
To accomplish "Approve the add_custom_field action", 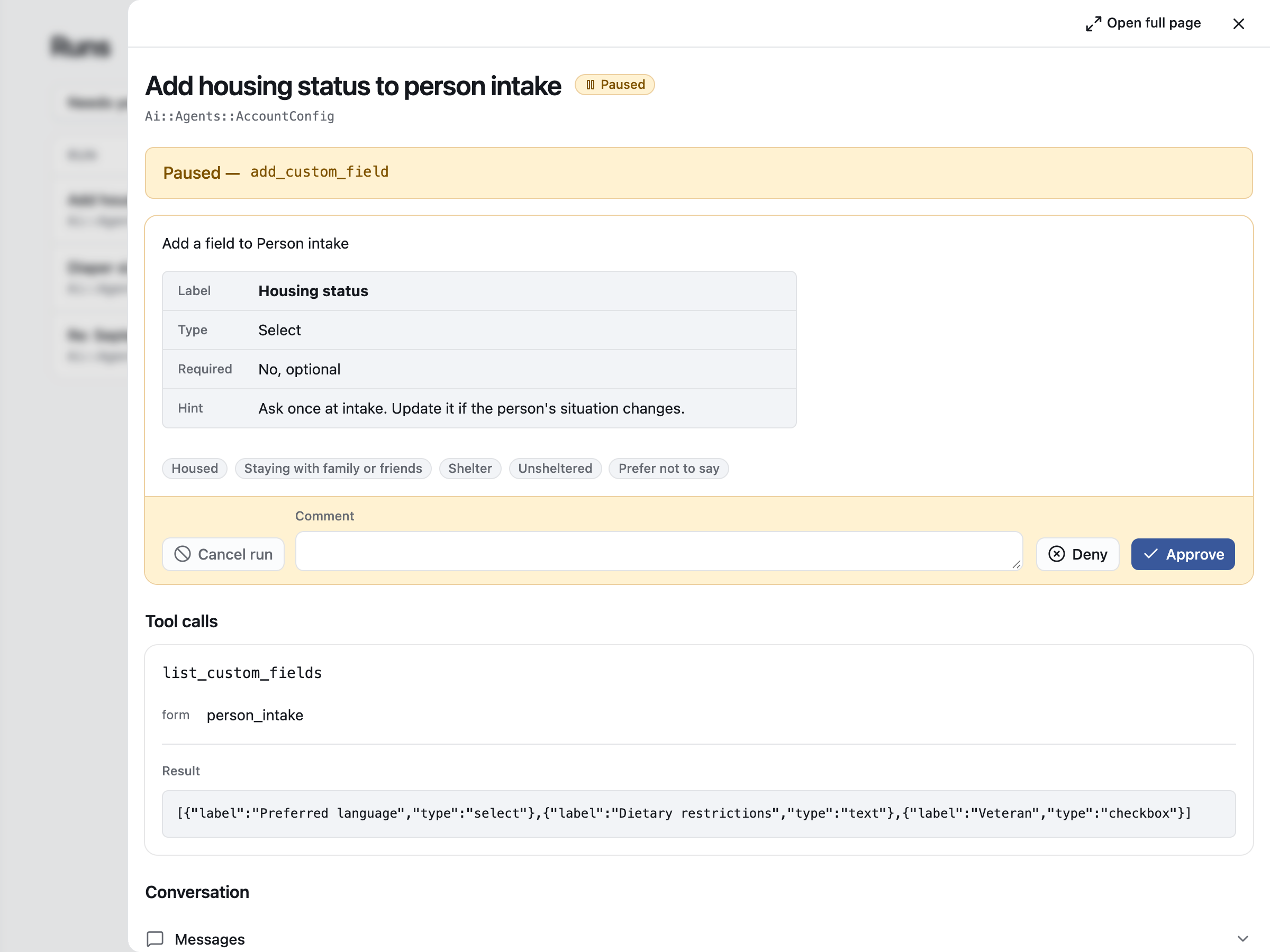I will point(1183,554).
